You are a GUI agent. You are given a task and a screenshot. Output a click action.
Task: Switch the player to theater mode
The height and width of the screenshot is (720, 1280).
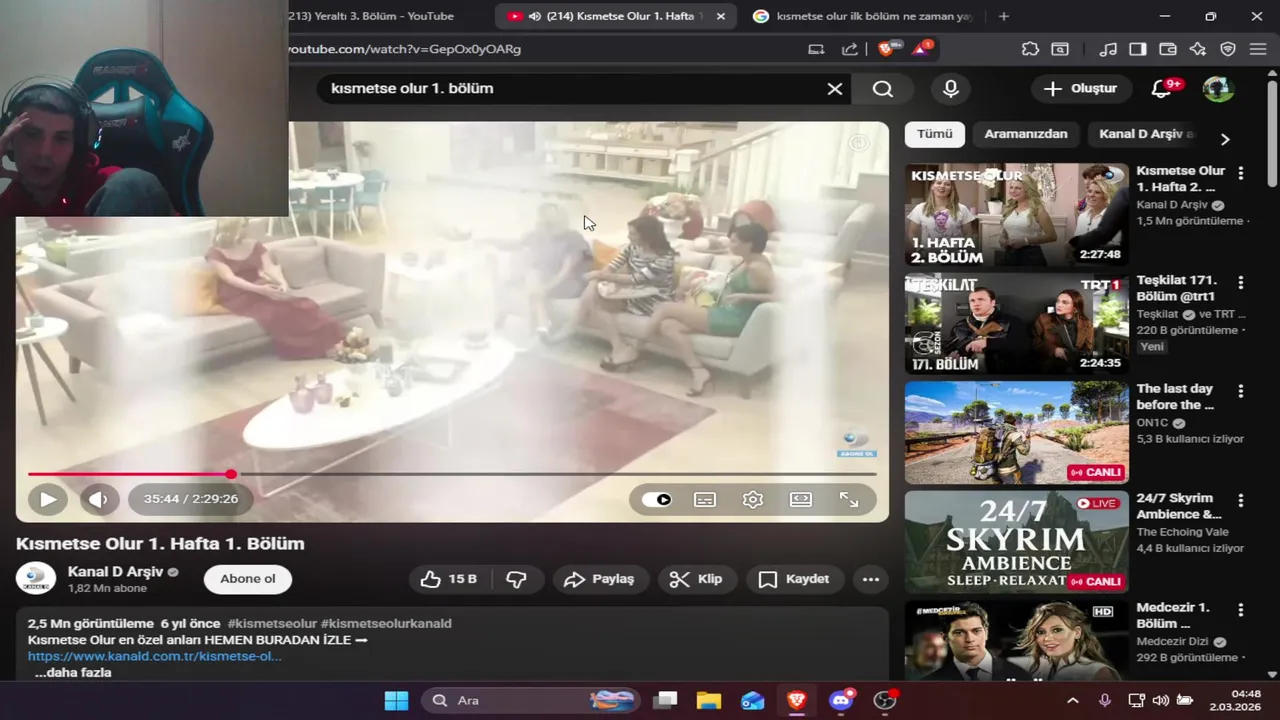801,499
